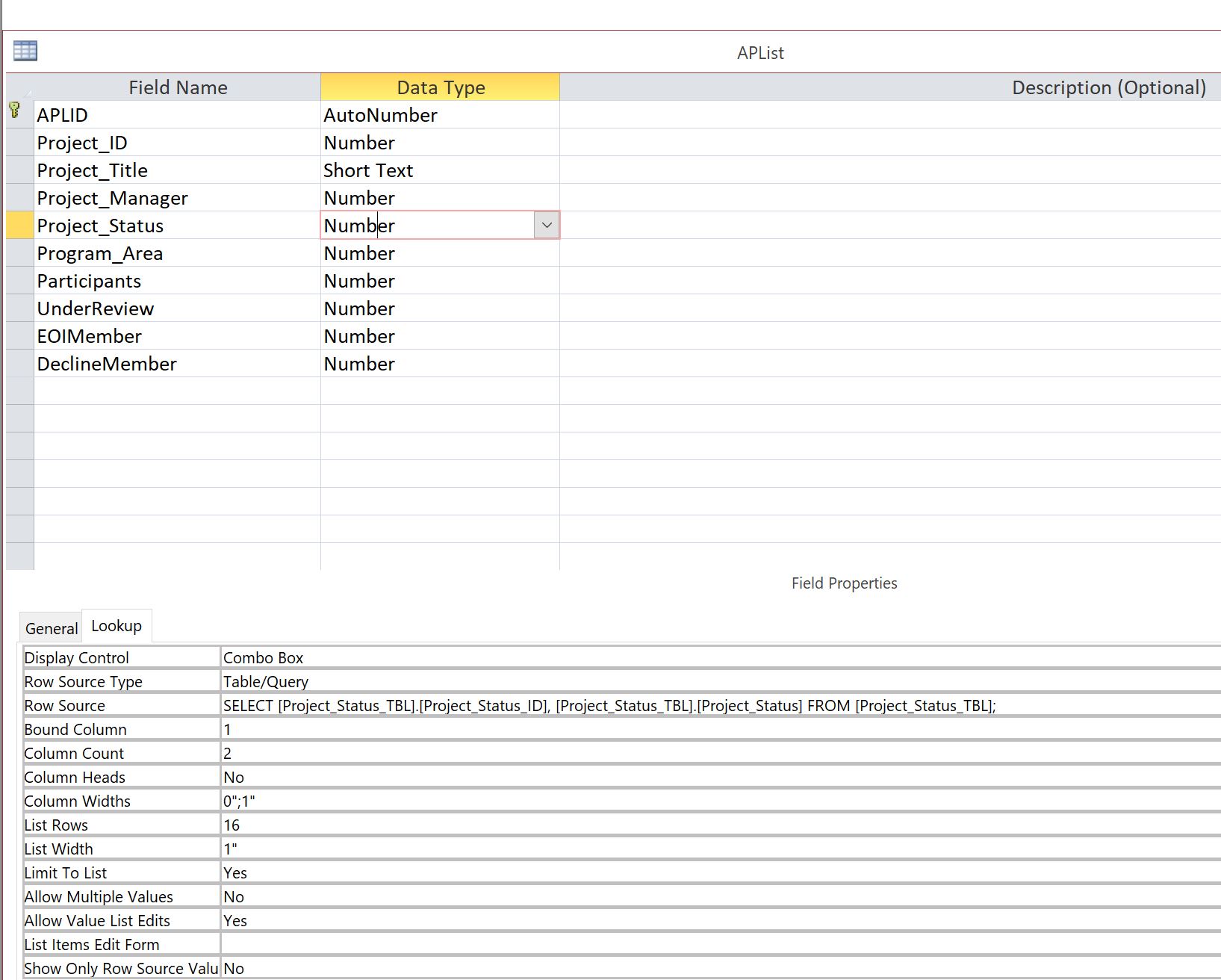
Task: Select the DeclineMember field name
Action: click(x=107, y=364)
